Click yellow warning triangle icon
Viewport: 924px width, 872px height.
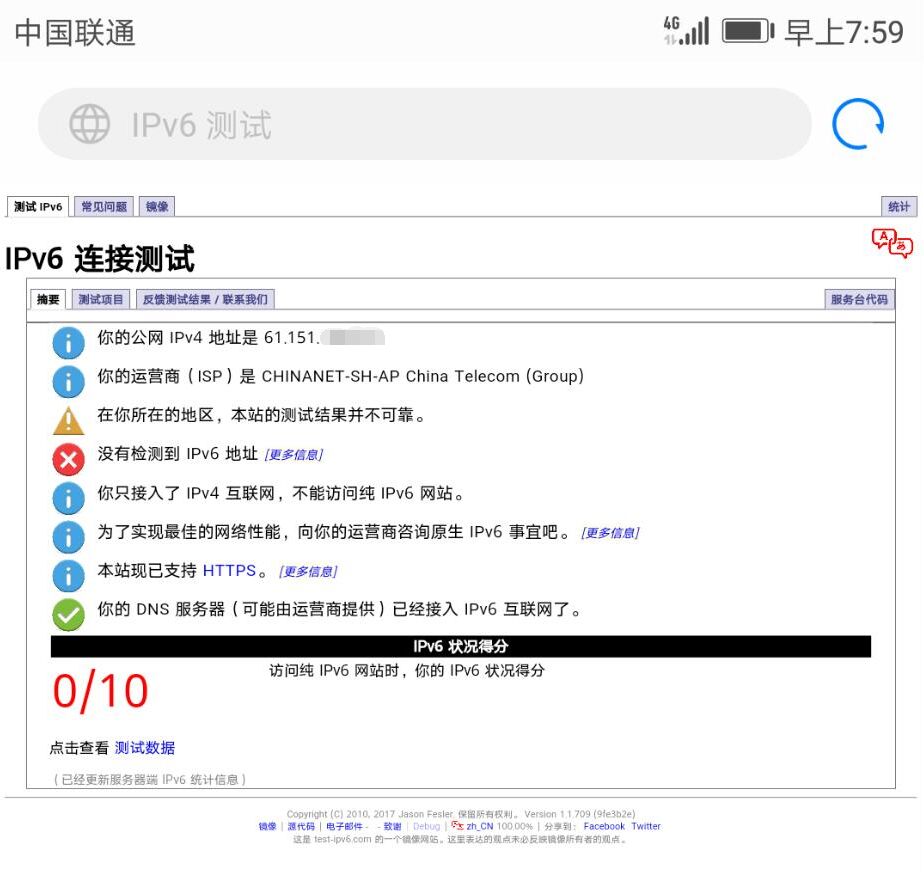pyautogui.click(x=68, y=421)
